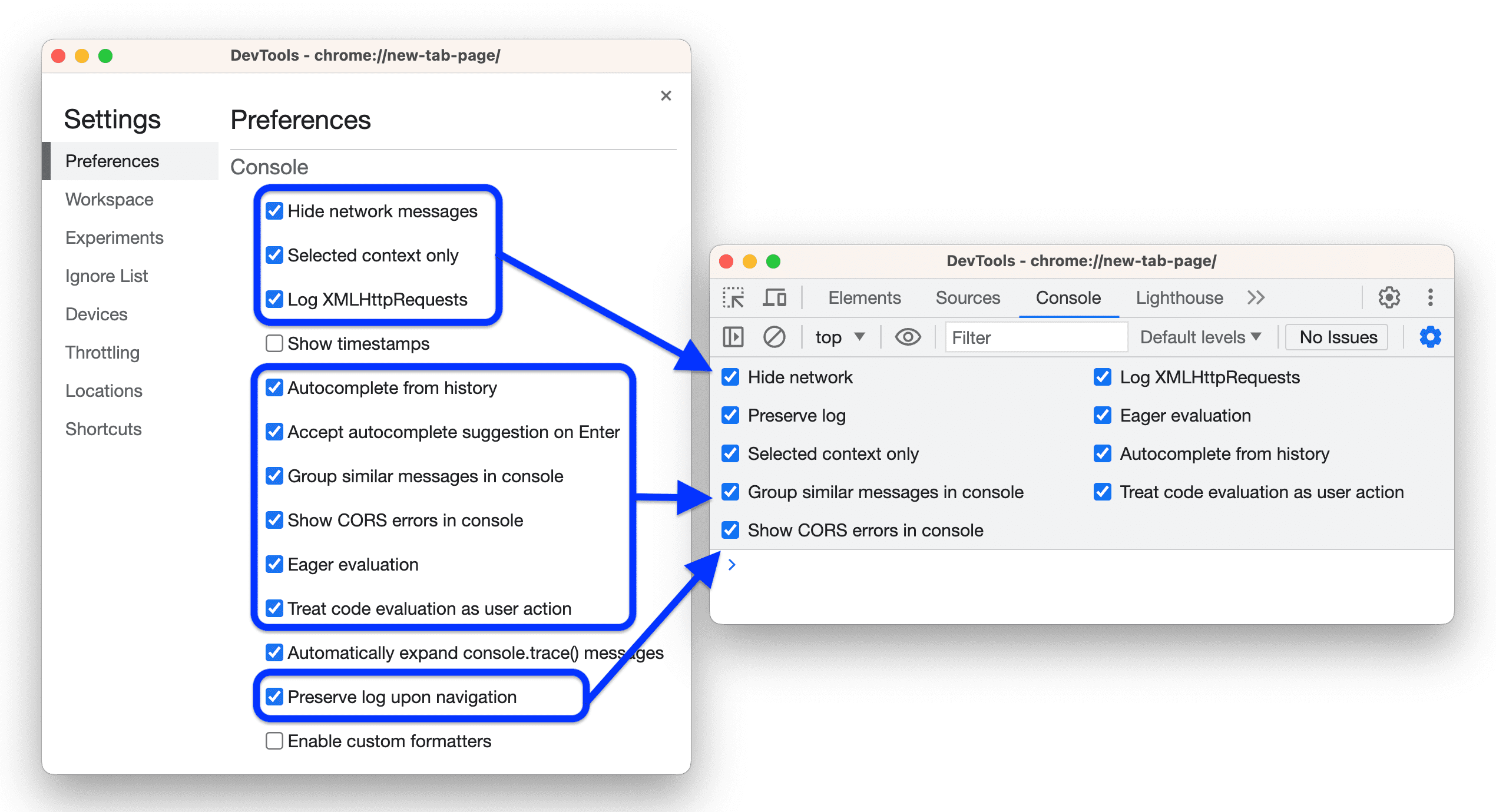
Task: Click the Lighthouse panel icon
Action: click(x=1181, y=298)
